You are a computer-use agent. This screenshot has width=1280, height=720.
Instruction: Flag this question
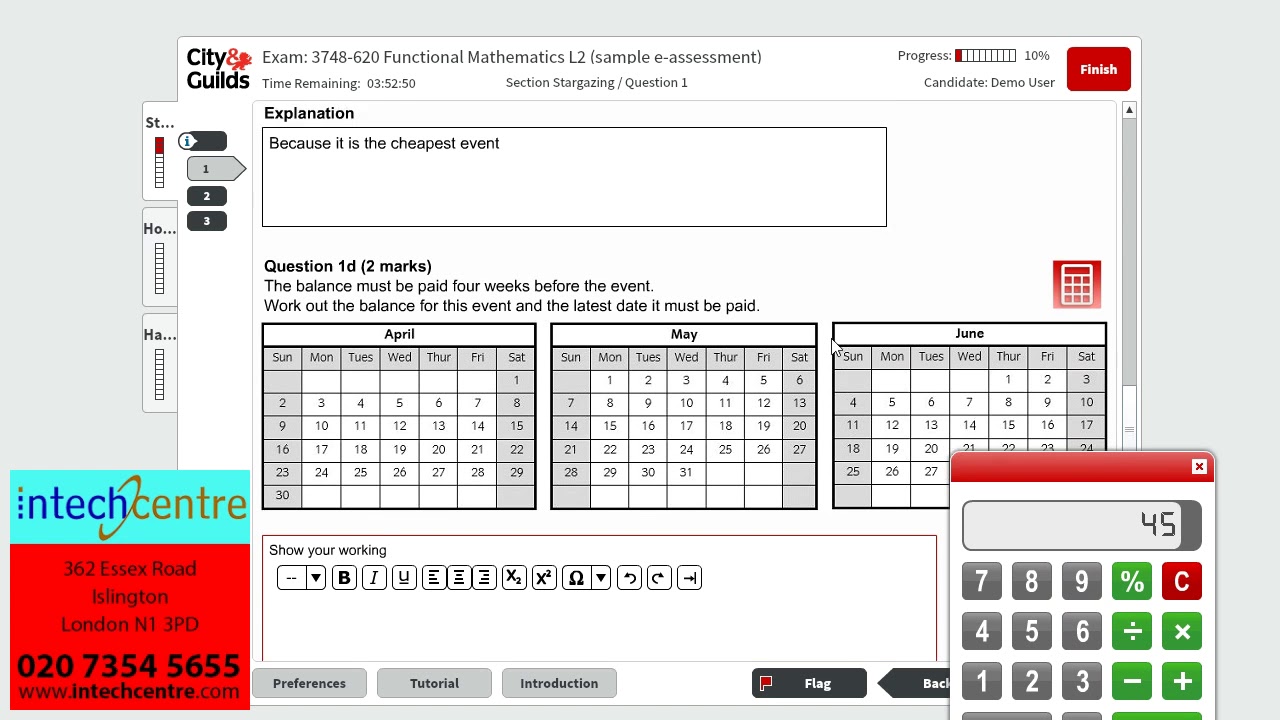pyautogui.click(x=809, y=683)
